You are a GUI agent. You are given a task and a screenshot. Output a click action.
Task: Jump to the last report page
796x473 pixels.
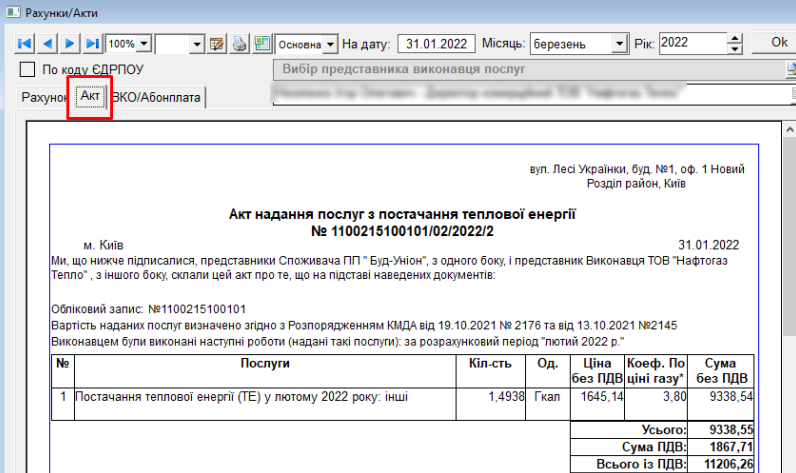click(x=92, y=44)
